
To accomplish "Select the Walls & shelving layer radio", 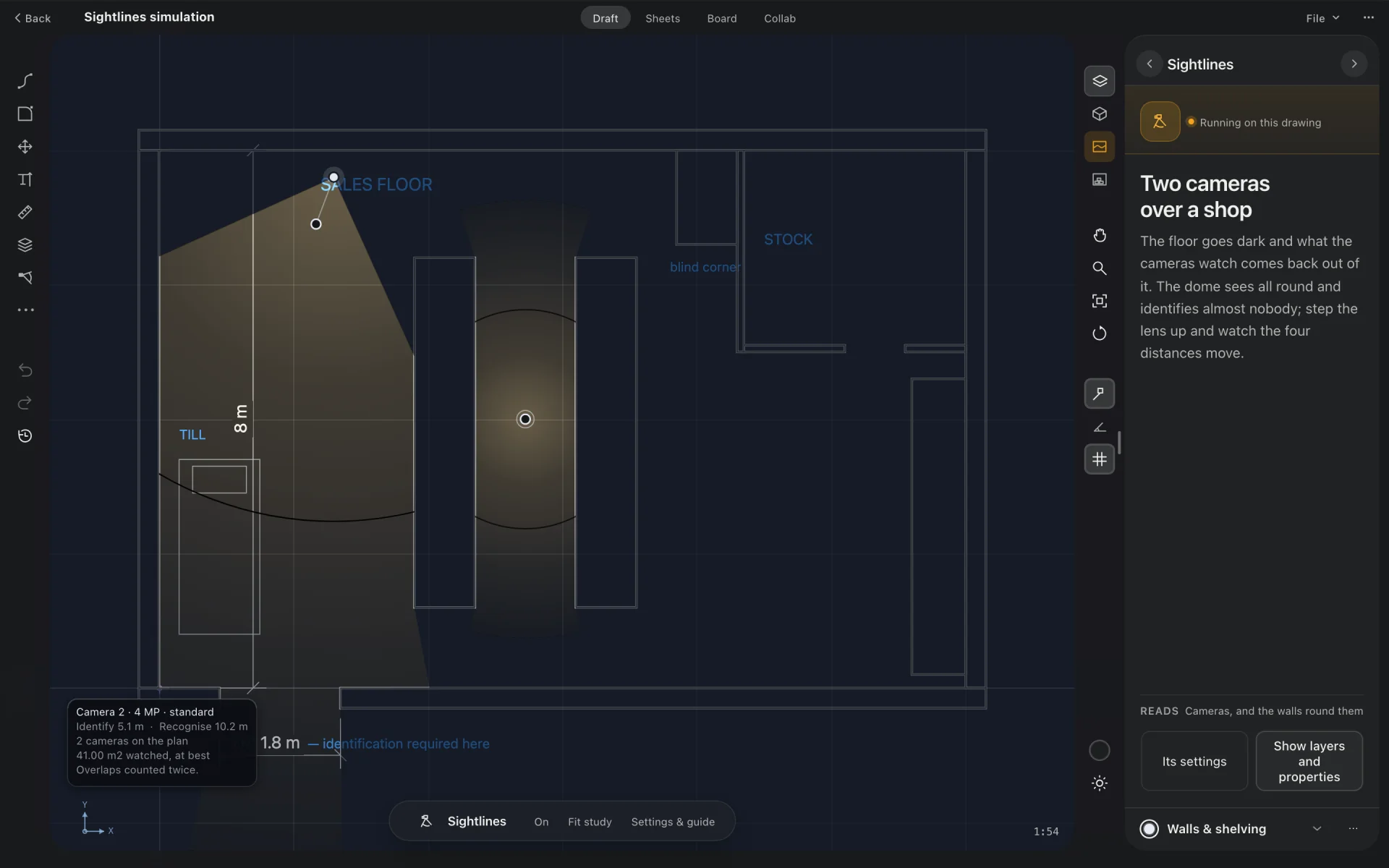I will (x=1149, y=829).
